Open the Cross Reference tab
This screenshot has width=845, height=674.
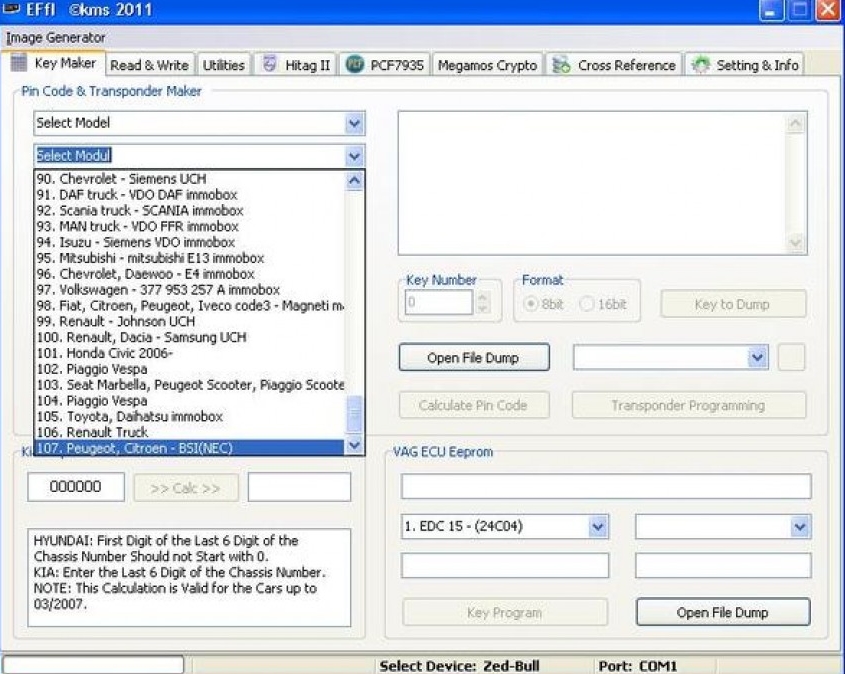[x=614, y=65]
